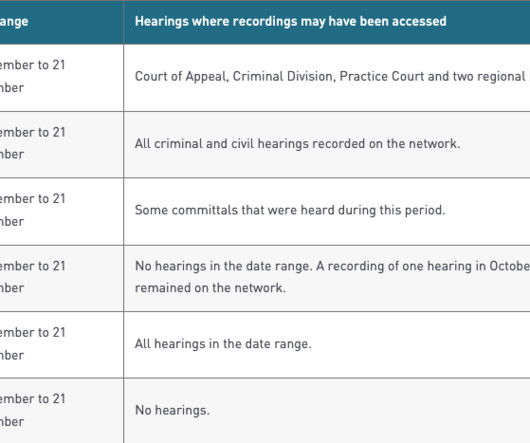Click the date cell beside 'All hearings in the date range'

pos(62,345)
